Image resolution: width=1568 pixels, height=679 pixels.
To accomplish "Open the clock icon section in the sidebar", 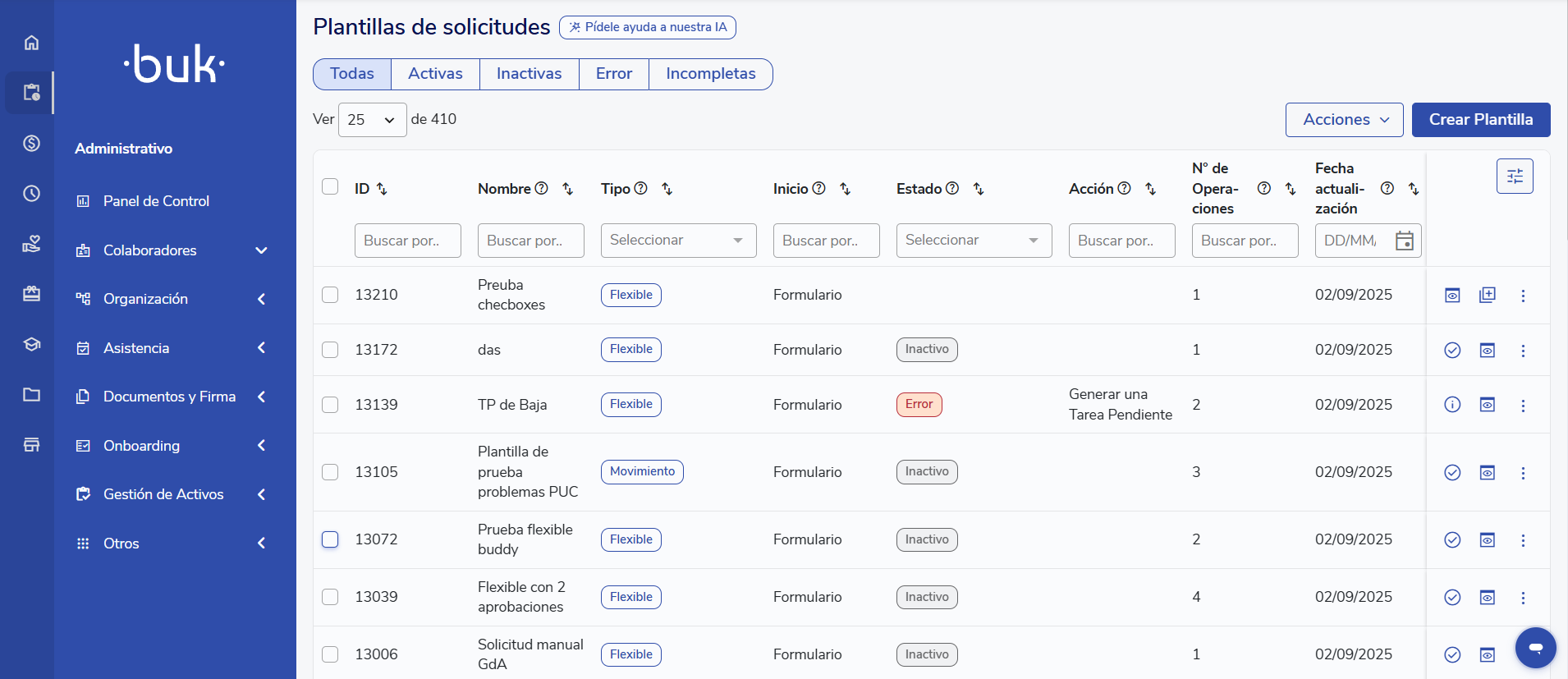I will pos(31,194).
